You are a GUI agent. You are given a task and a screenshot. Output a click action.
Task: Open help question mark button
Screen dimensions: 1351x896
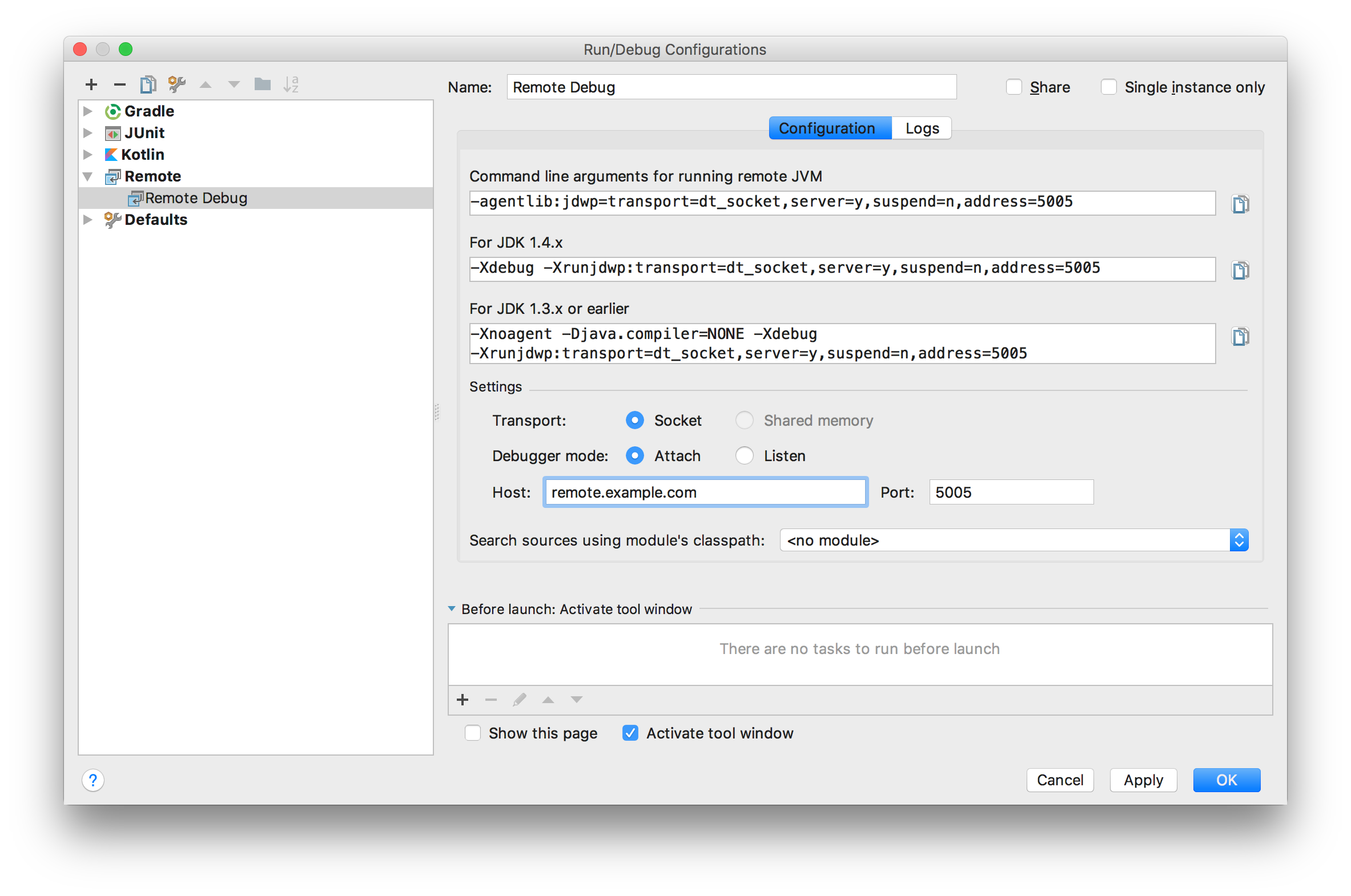(93, 780)
